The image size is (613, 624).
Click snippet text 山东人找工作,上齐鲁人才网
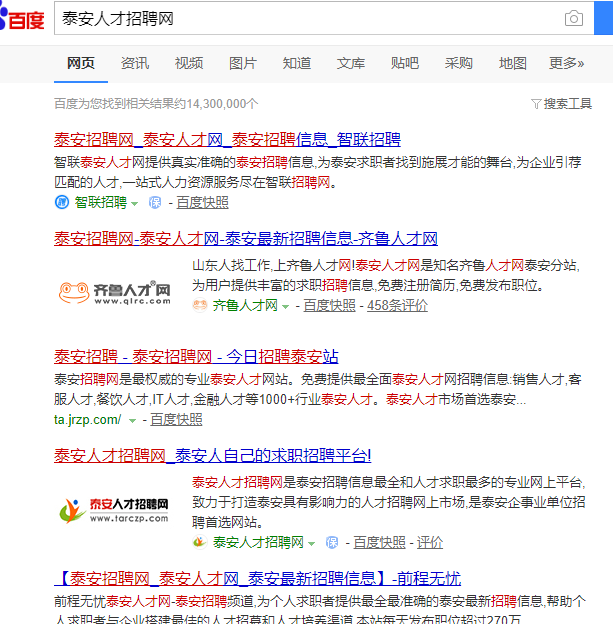pos(271,265)
